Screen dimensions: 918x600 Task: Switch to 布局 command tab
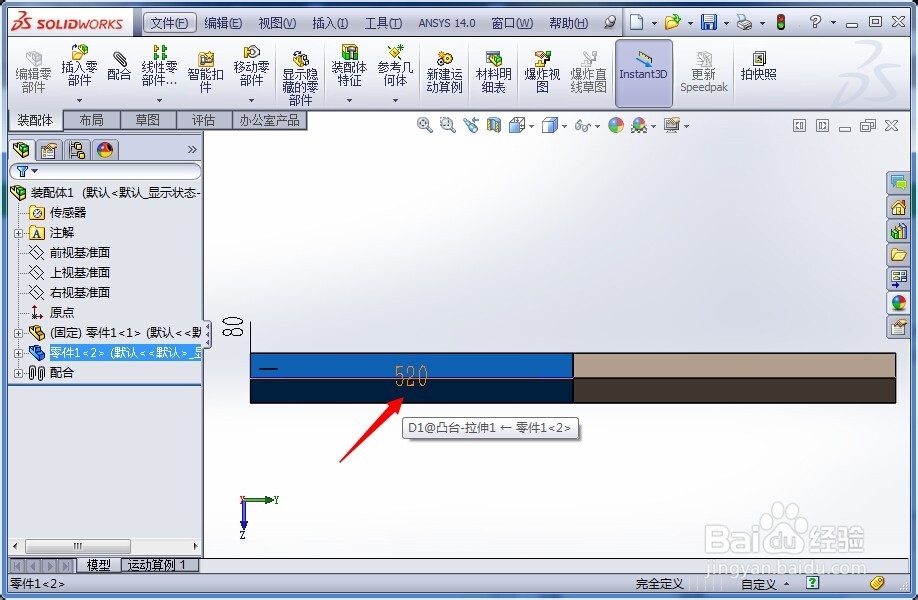pyautogui.click(x=91, y=120)
